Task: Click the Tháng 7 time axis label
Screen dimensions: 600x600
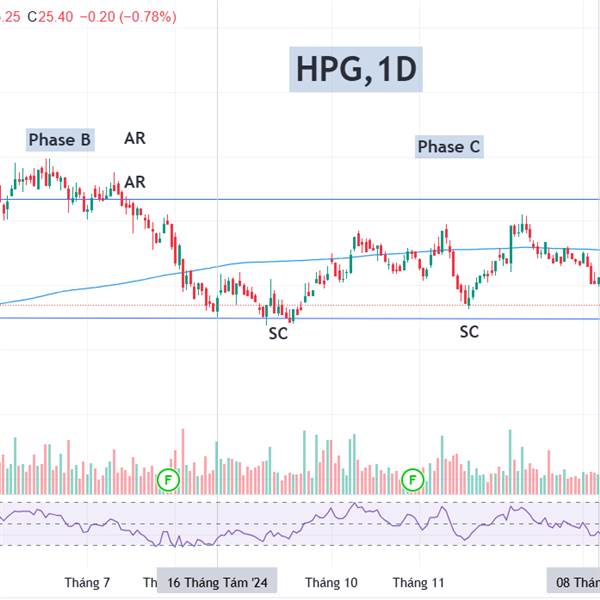Action: (x=87, y=583)
